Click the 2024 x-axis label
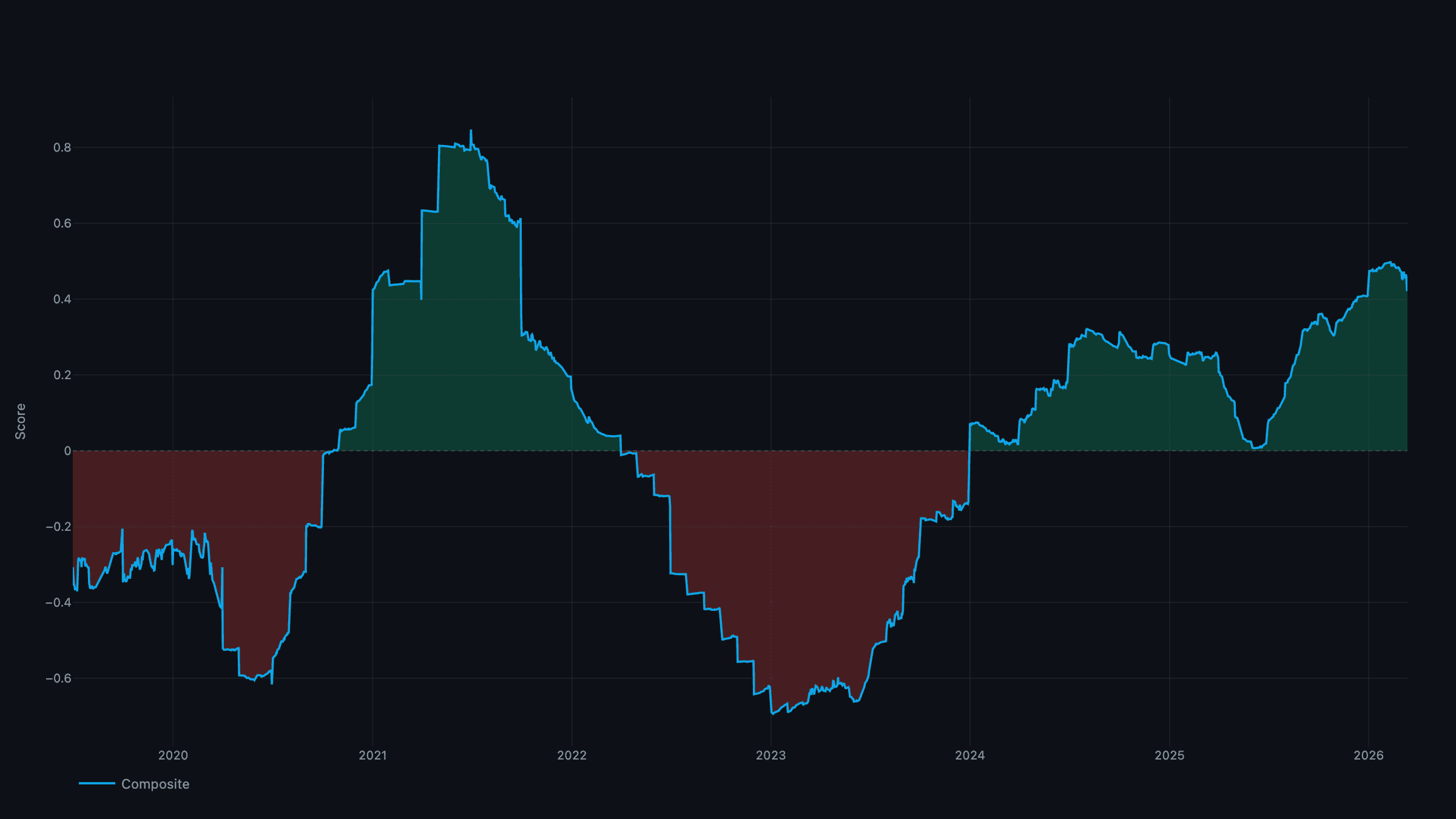The height and width of the screenshot is (819, 1456). click(x=969, y=755)
